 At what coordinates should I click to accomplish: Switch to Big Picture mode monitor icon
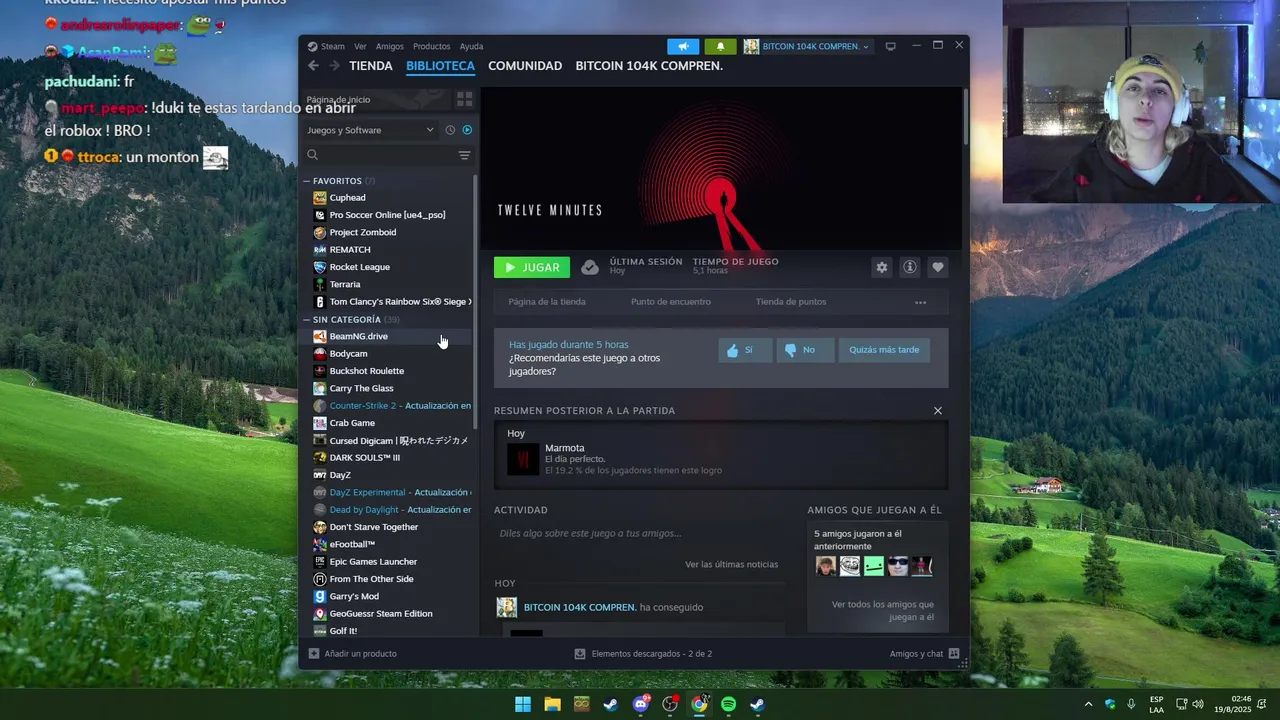pos(890,46)
